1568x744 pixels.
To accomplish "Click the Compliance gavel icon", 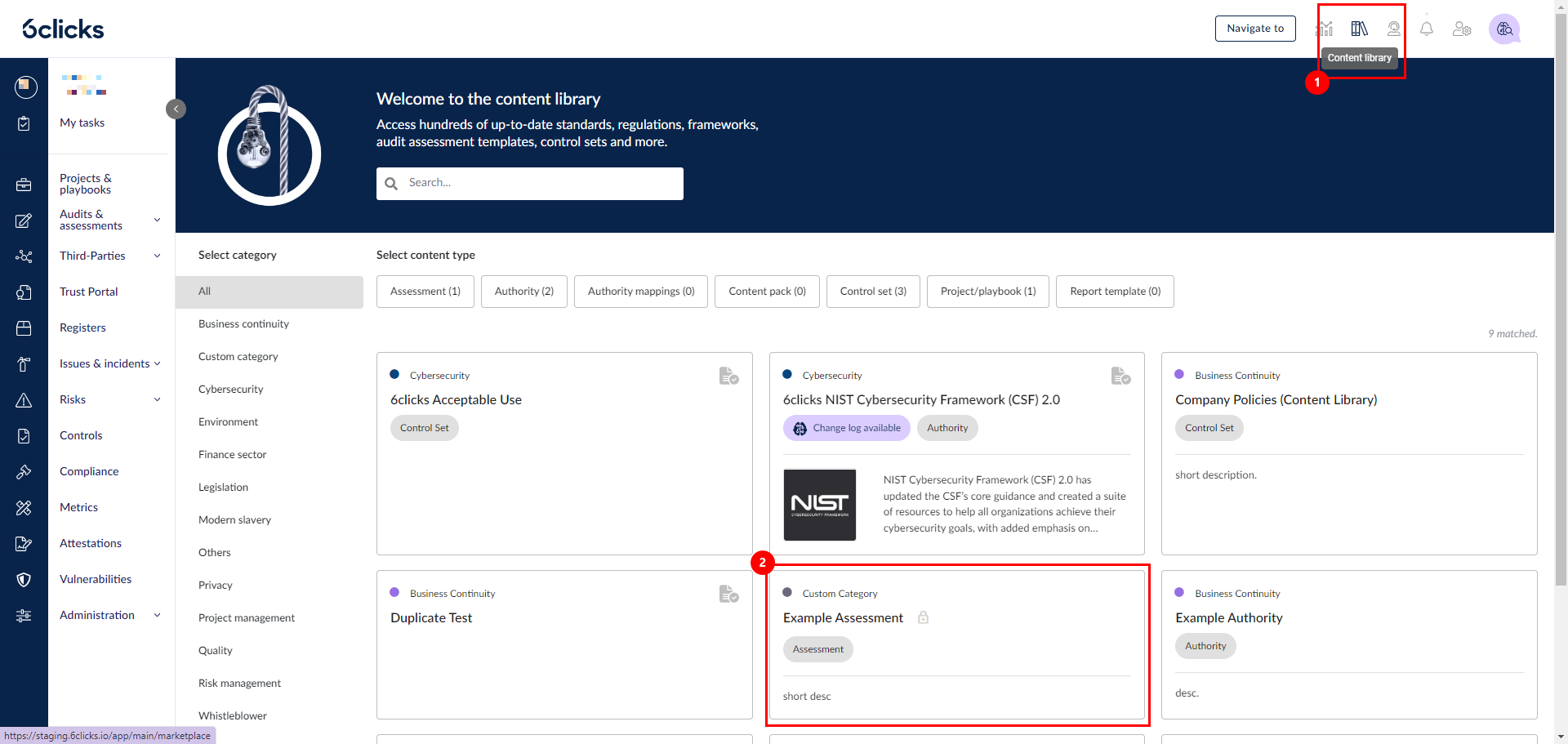I will coord(24,472).
